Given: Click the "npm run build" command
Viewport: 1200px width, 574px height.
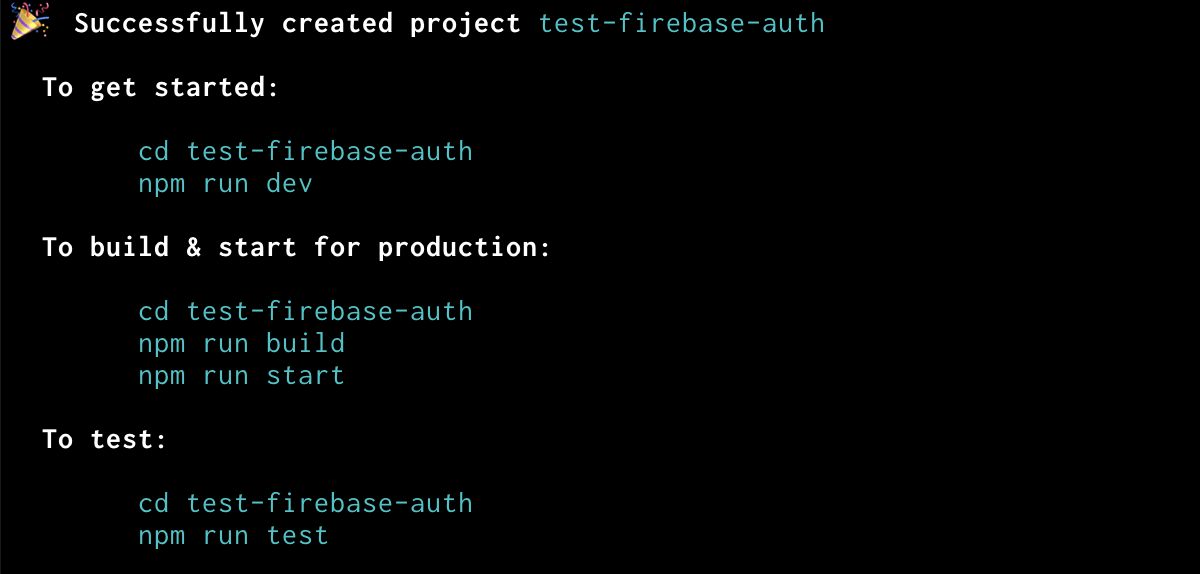Looking at the screenshot, I should tap(241, 344).
